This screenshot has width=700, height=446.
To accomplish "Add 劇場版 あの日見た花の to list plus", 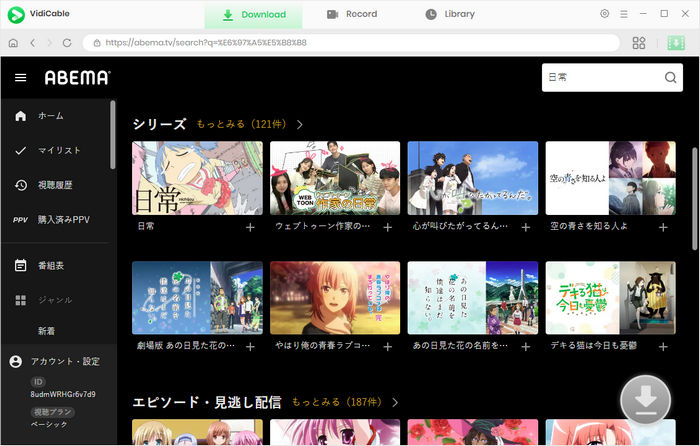I will 250,347.
